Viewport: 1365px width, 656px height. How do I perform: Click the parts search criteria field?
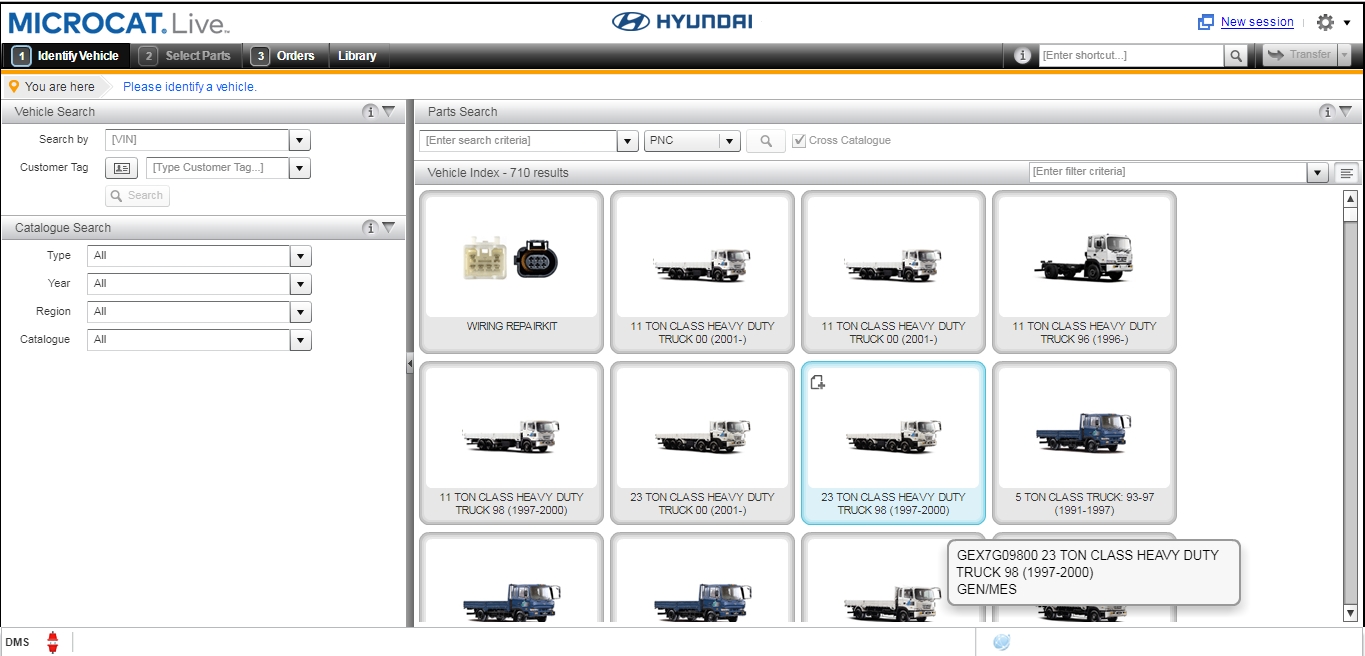518,141
